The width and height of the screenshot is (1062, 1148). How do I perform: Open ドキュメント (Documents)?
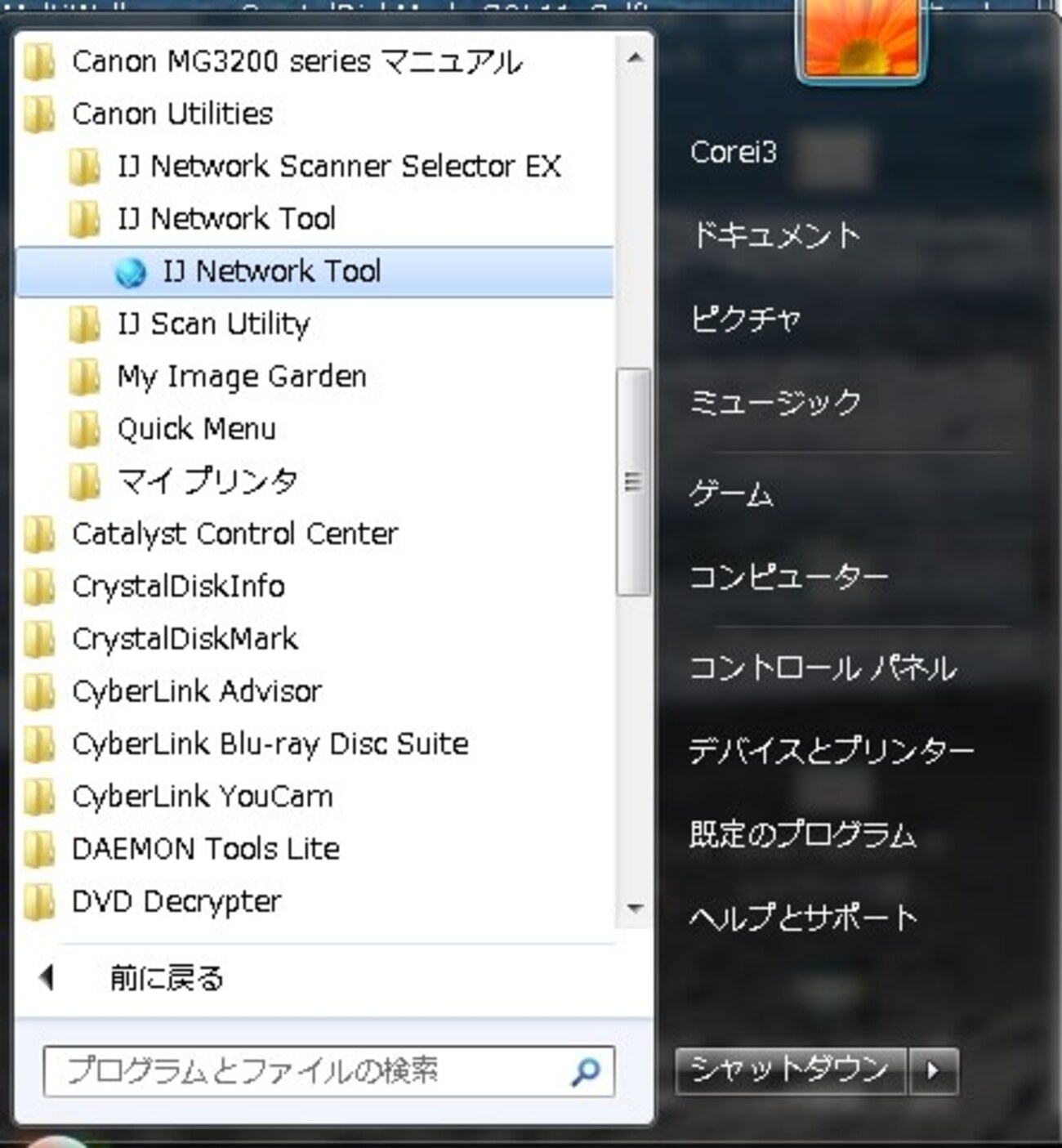(775, 235)
